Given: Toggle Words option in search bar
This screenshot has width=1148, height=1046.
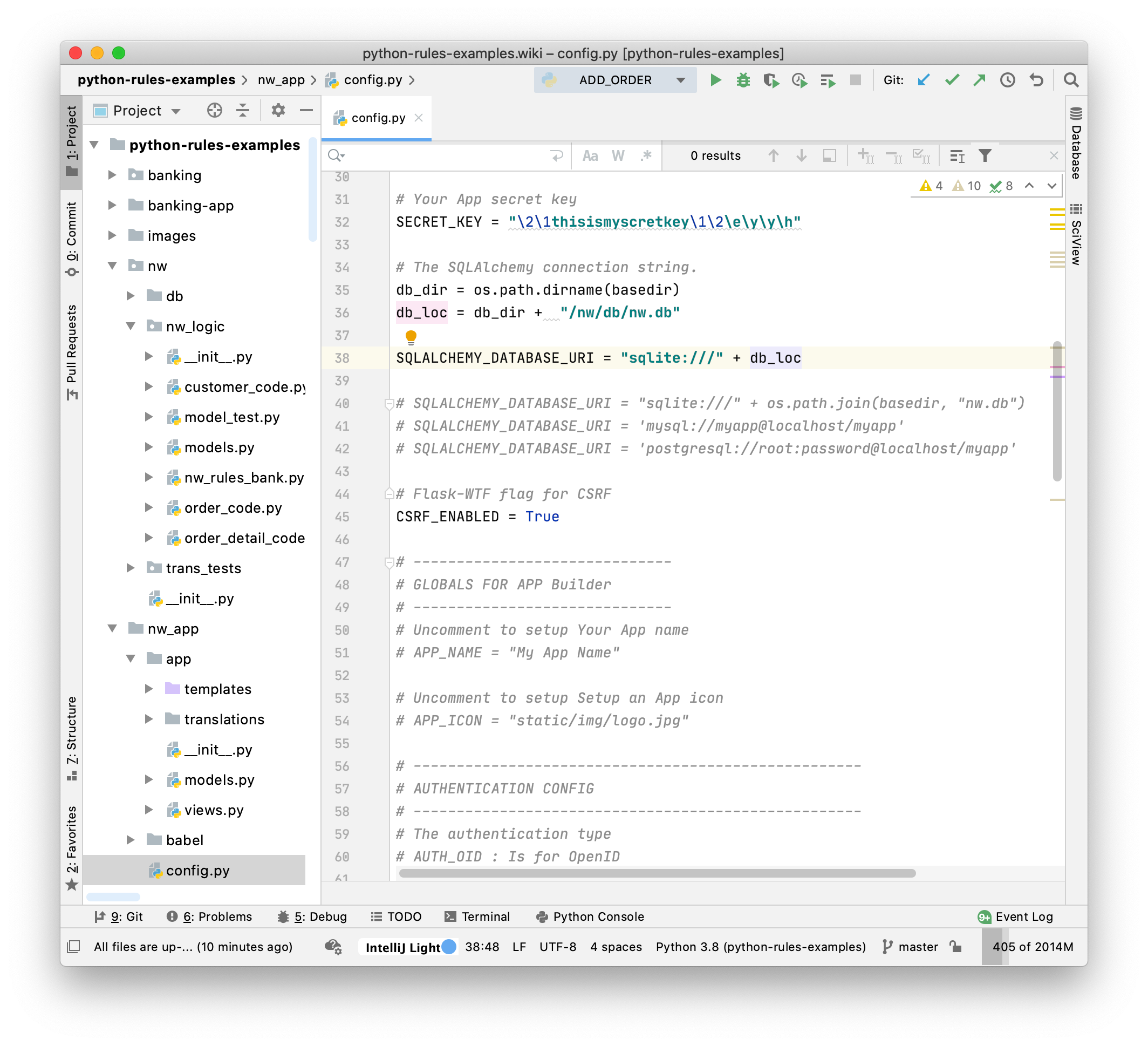Looking at the screenshot, I should click(x=618, y=155).
